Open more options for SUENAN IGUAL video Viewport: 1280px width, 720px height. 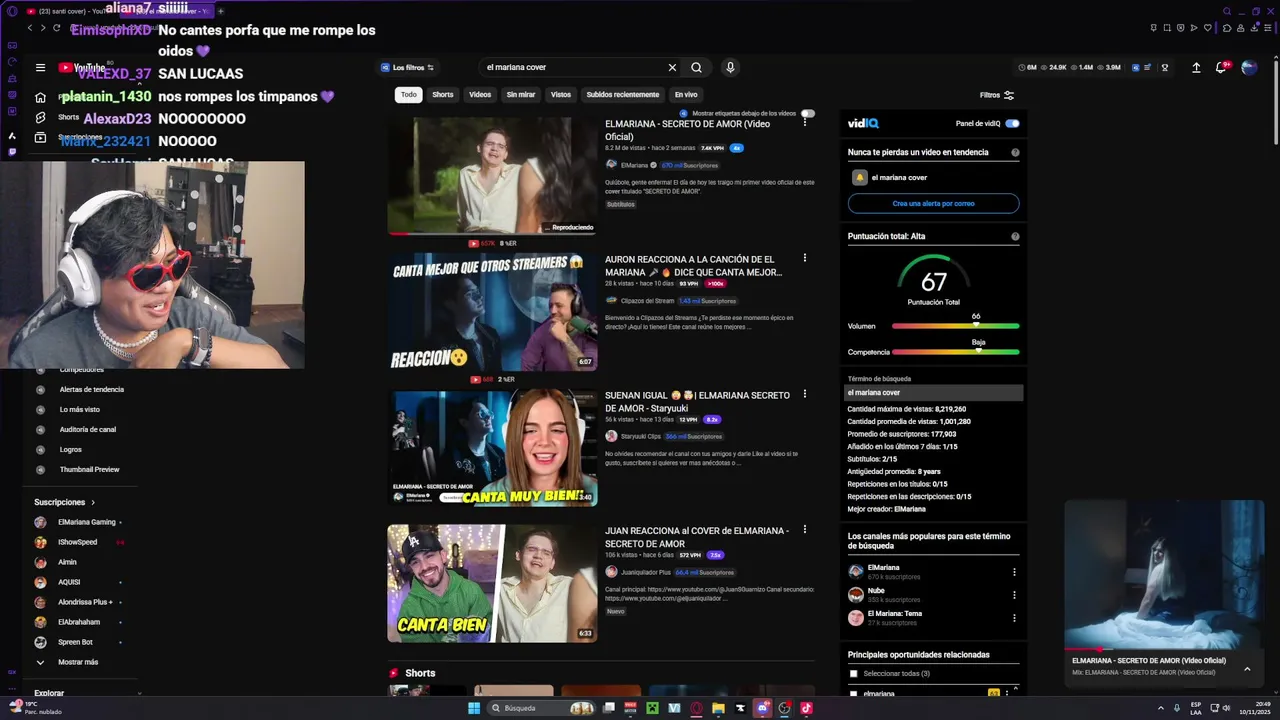(804, 394)
